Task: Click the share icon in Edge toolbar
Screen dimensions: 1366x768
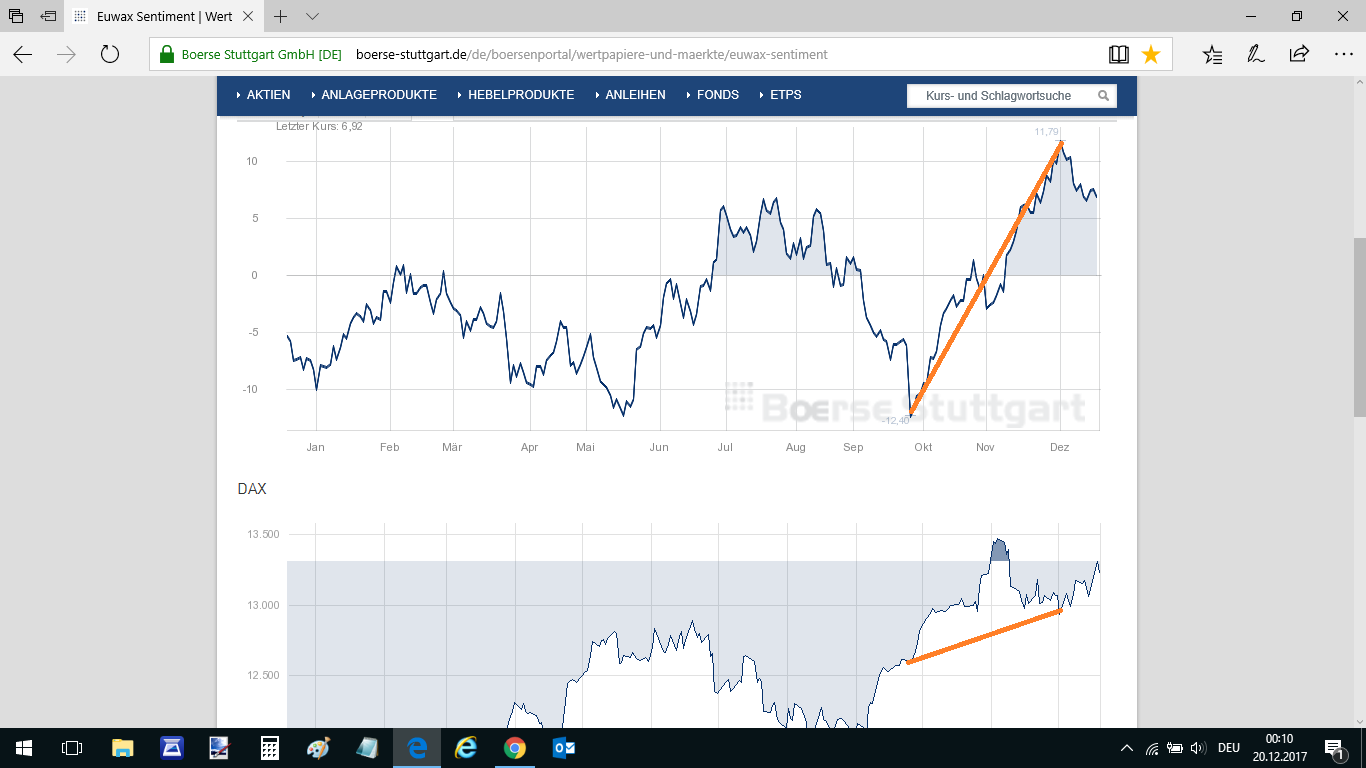Action: (x=1299, y=55)
